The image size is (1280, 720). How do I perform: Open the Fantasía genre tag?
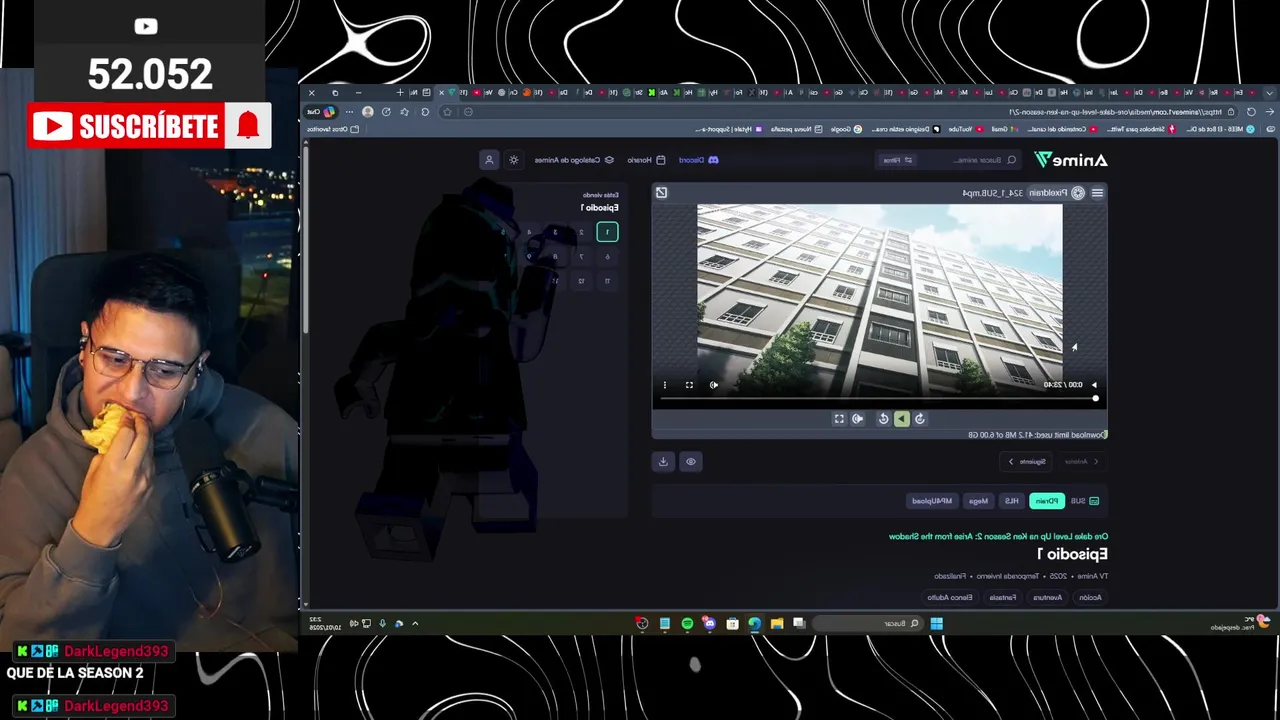(1003, 597)
